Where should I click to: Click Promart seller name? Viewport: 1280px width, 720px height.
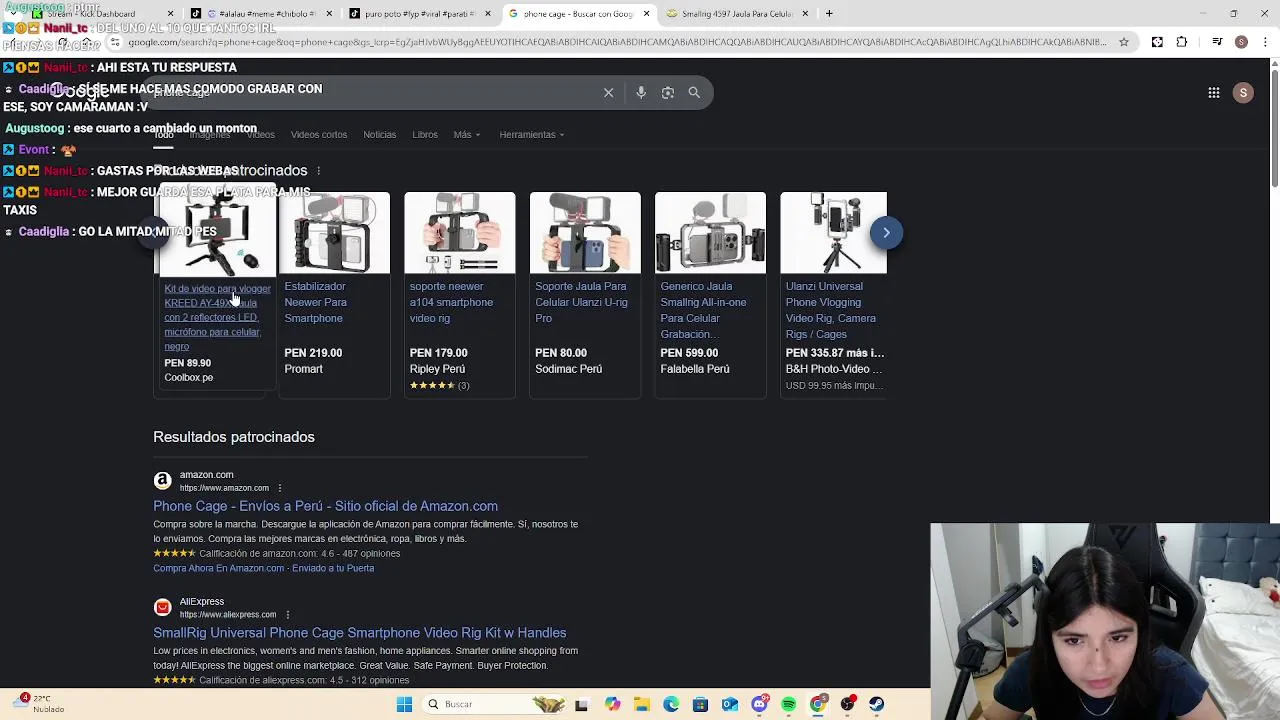click(x=303, y=369)
